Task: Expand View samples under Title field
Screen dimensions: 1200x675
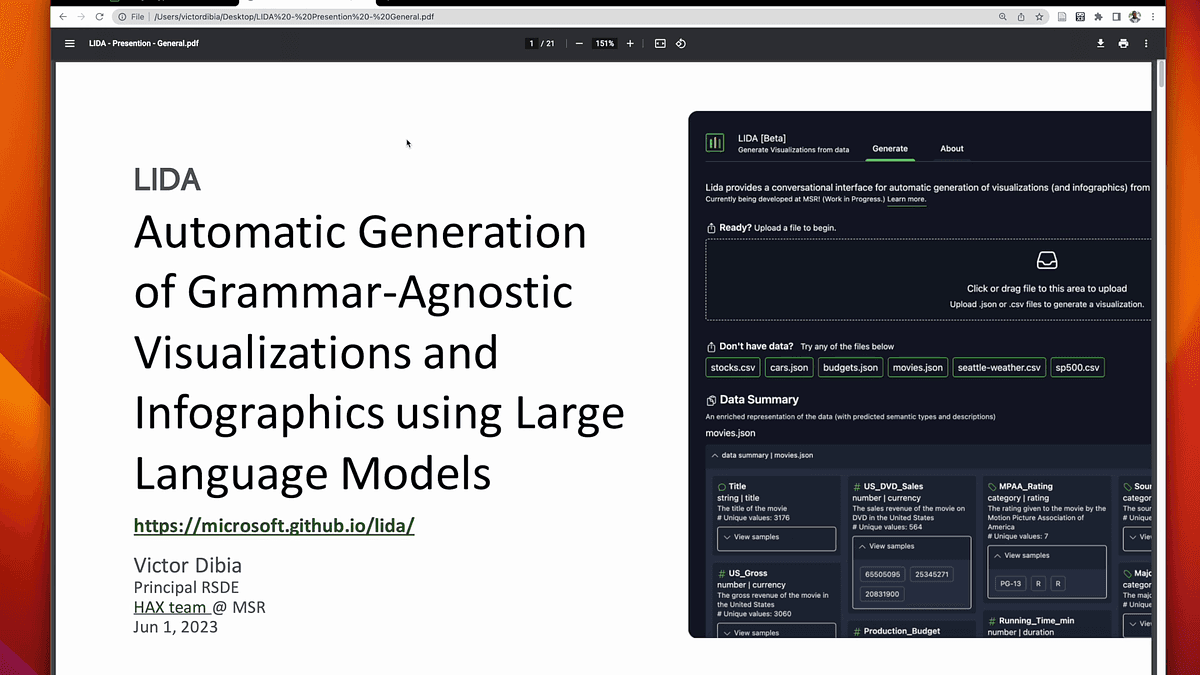Action: [776, 538]
